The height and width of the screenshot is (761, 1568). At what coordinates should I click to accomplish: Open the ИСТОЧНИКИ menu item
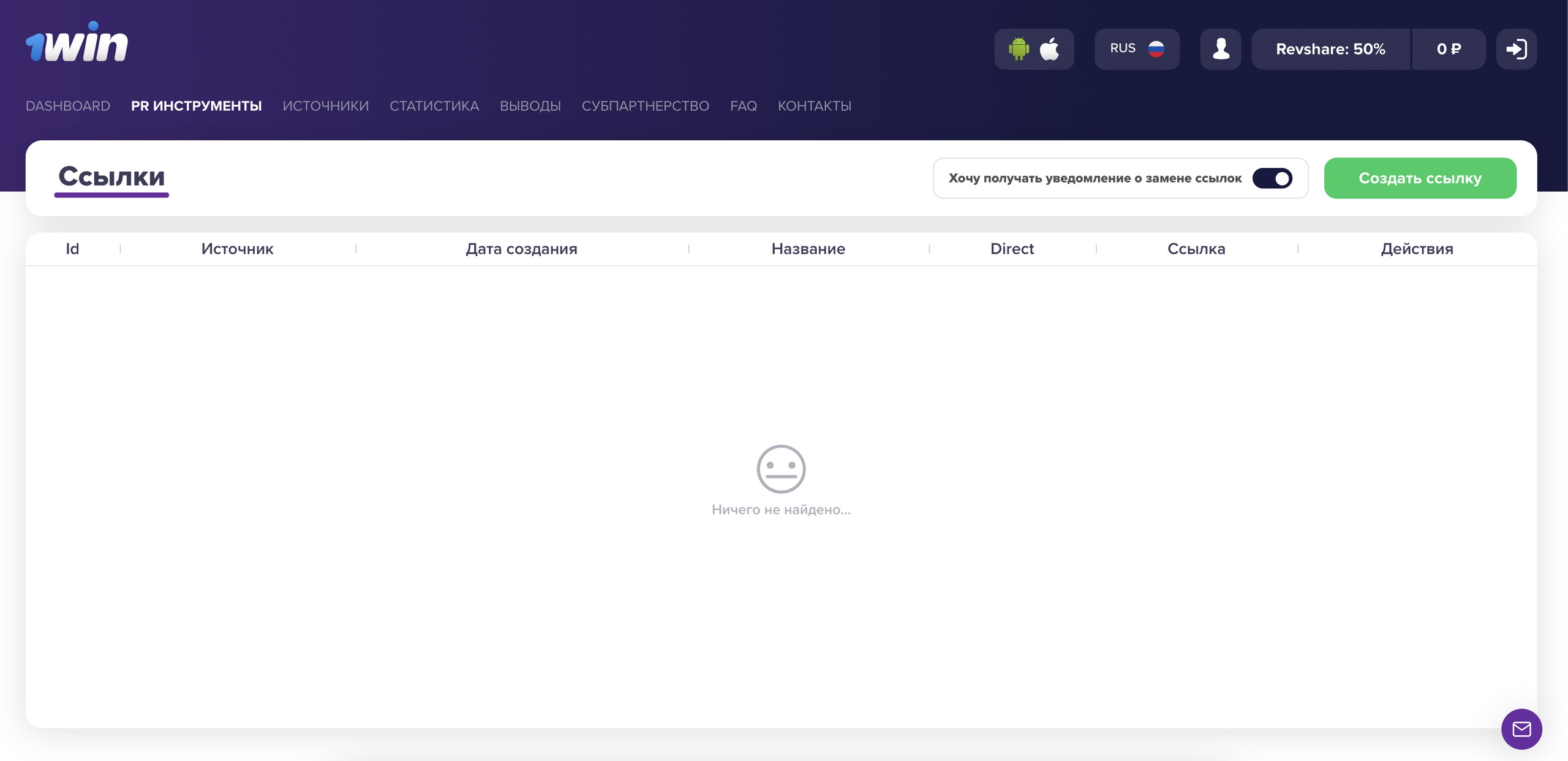coord(325,106)
